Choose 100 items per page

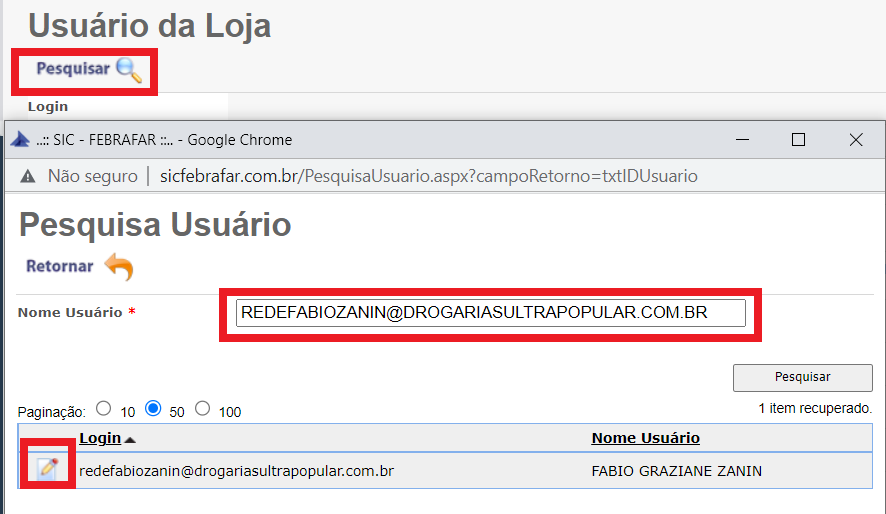click(203, 409)
